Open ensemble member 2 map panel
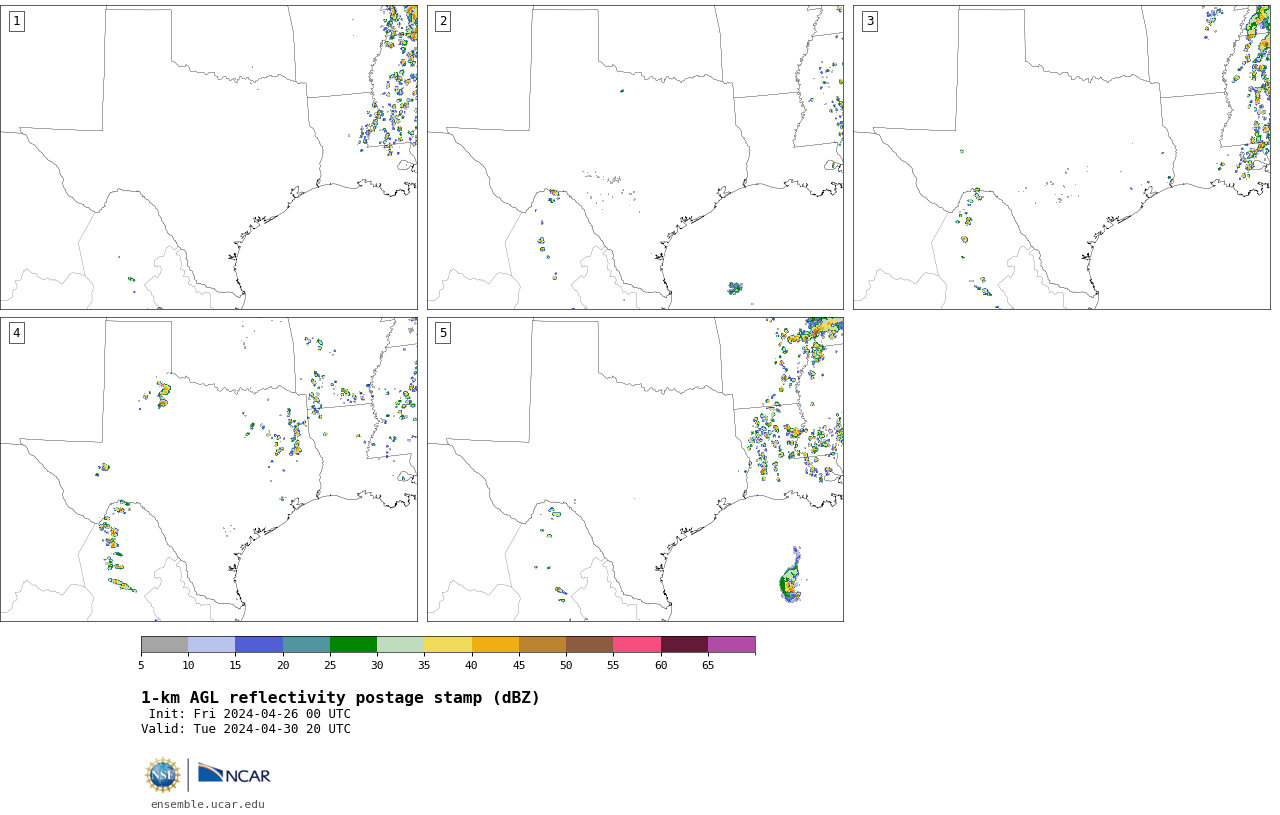1280x815 pixels. (635, 157)
